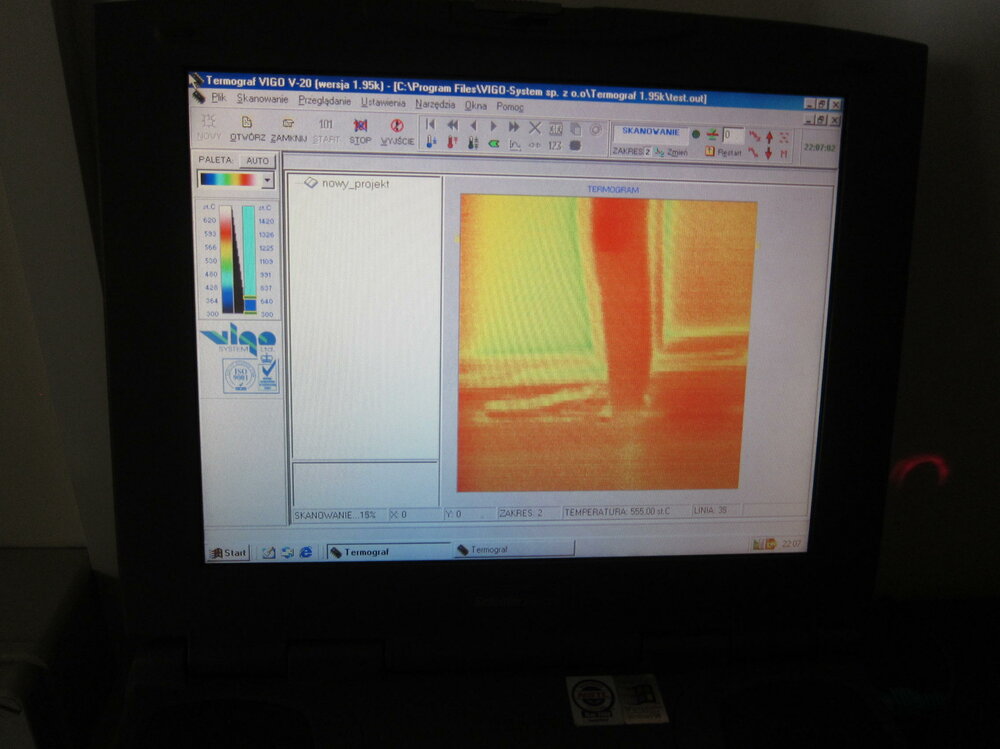Click the Zmień range button
Screen dimensions: 1000x749
671,152
